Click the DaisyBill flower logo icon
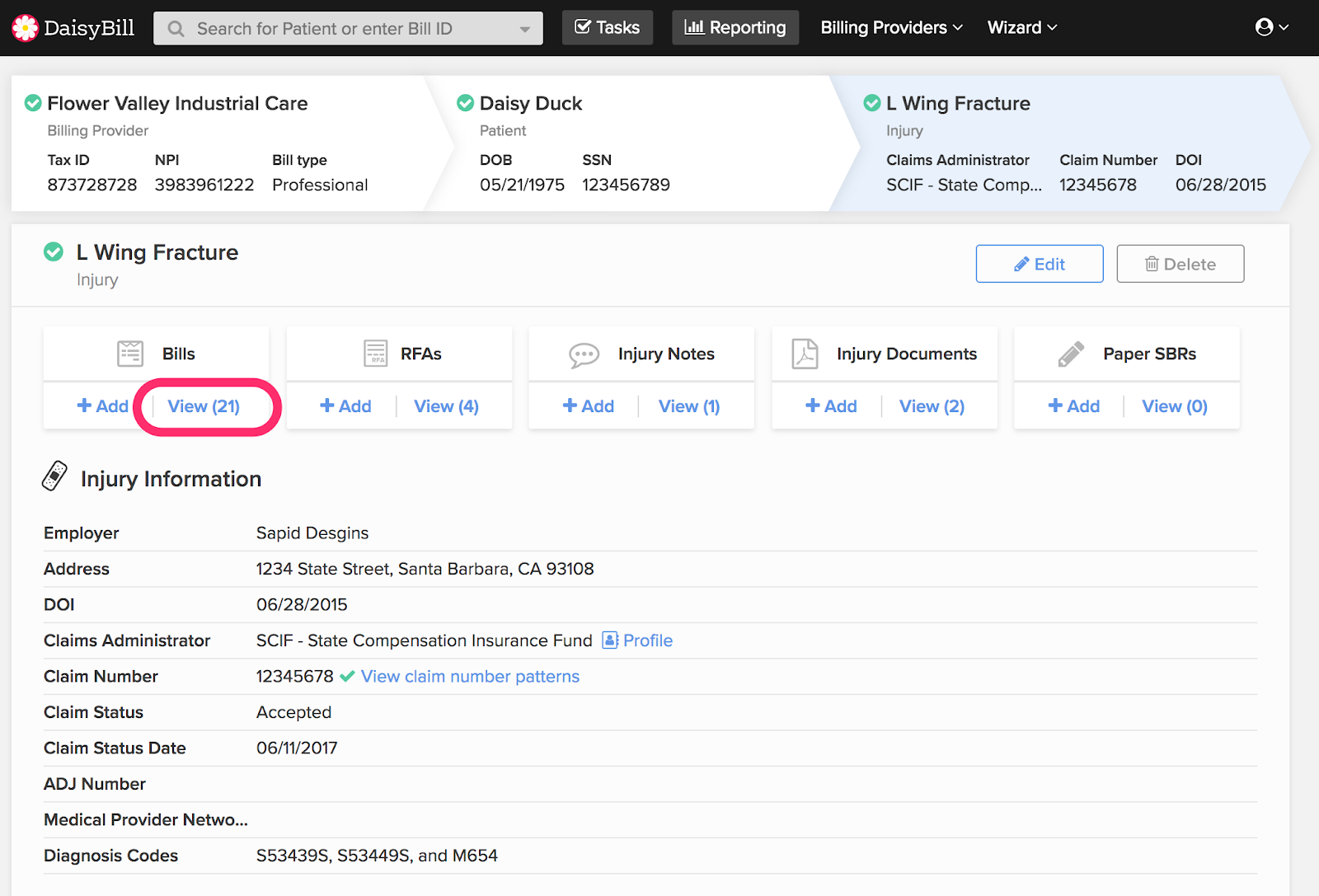 (x=25, y=28)
